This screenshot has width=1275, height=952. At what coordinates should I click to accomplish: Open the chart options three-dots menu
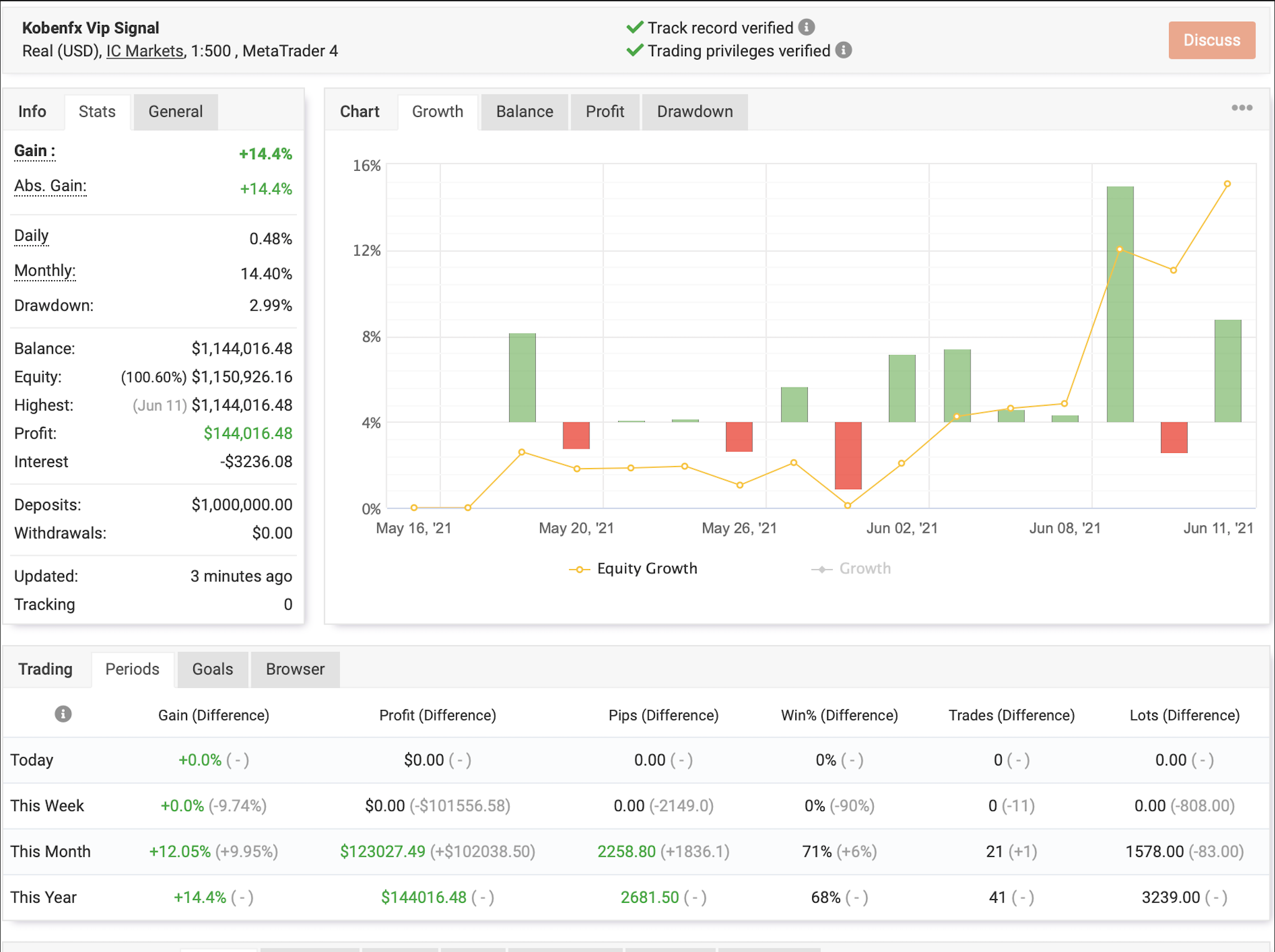pos(1241,108)
